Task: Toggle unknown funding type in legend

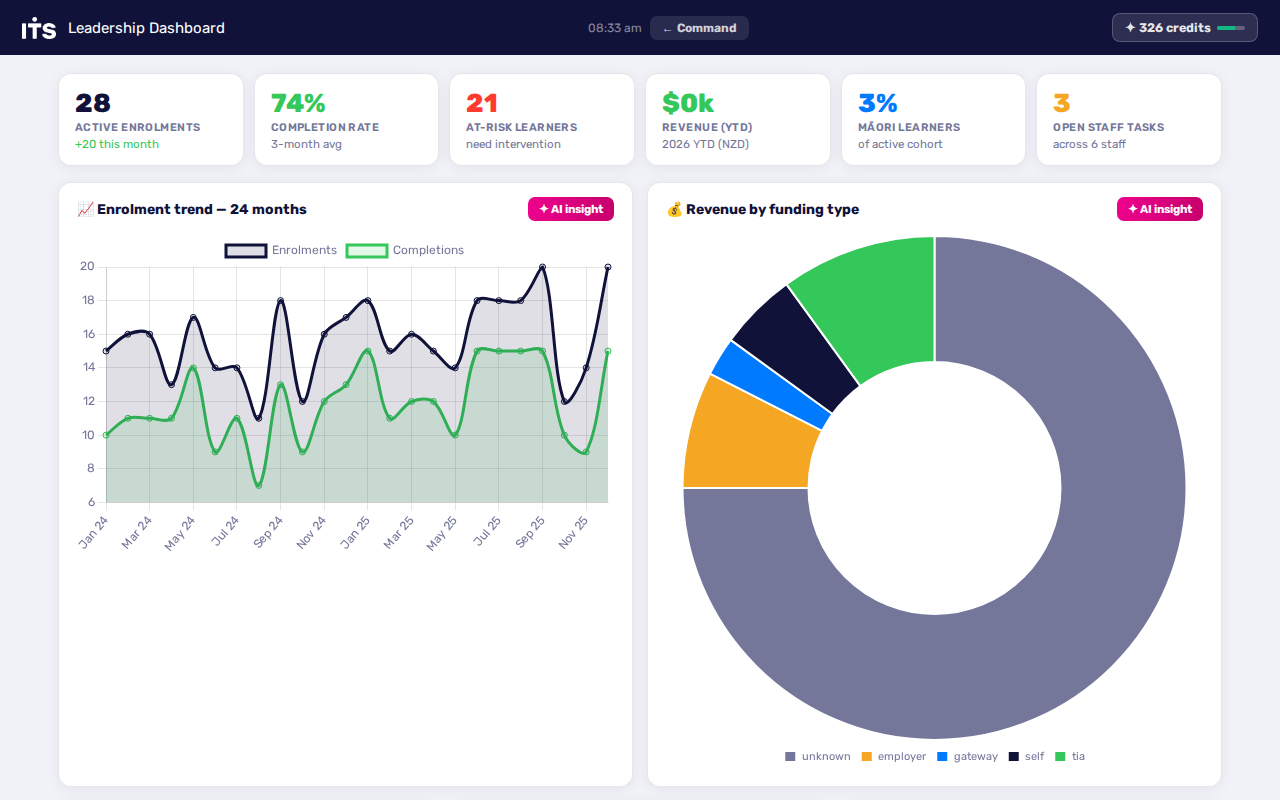Action: pos(817,756)
